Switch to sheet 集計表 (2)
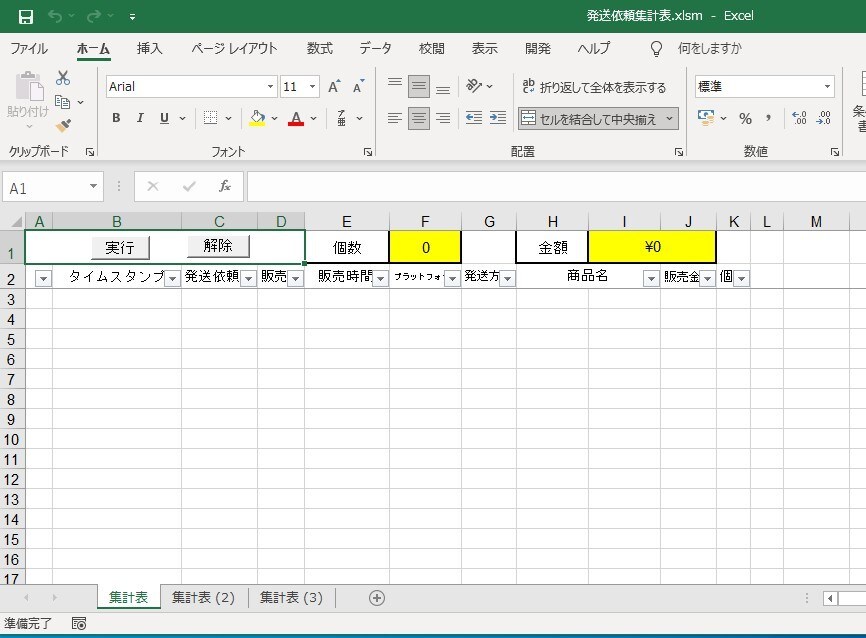 coord(203,598)
